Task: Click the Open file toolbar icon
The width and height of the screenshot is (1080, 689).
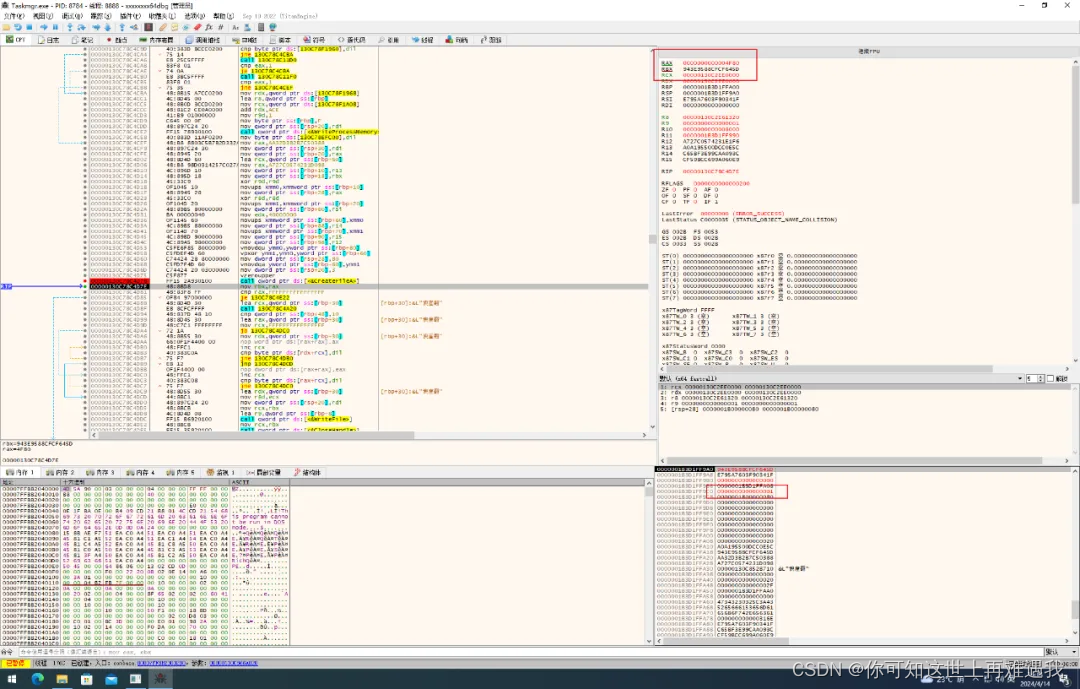Action: [6, 28]
